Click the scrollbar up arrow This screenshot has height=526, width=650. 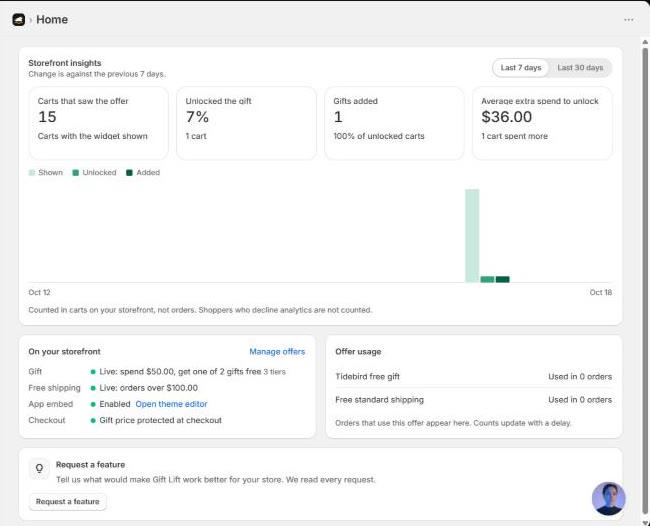coord(645,42)
